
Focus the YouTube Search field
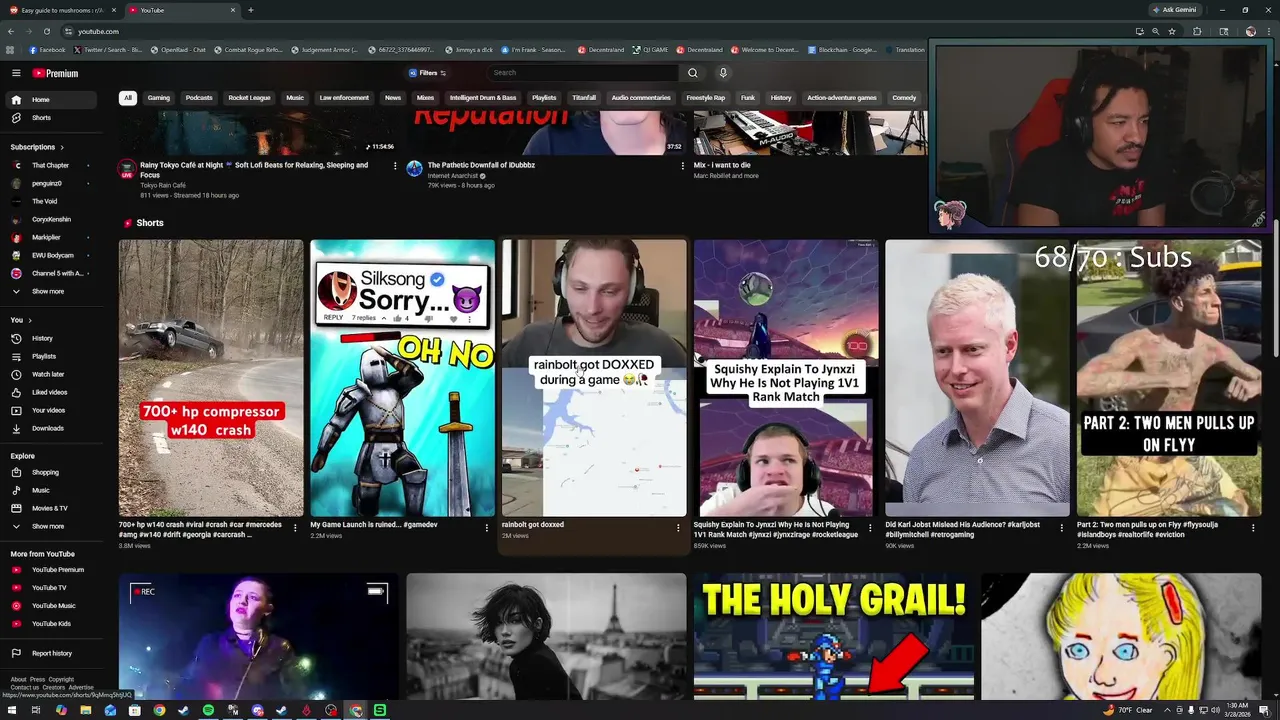click(583, 73)
